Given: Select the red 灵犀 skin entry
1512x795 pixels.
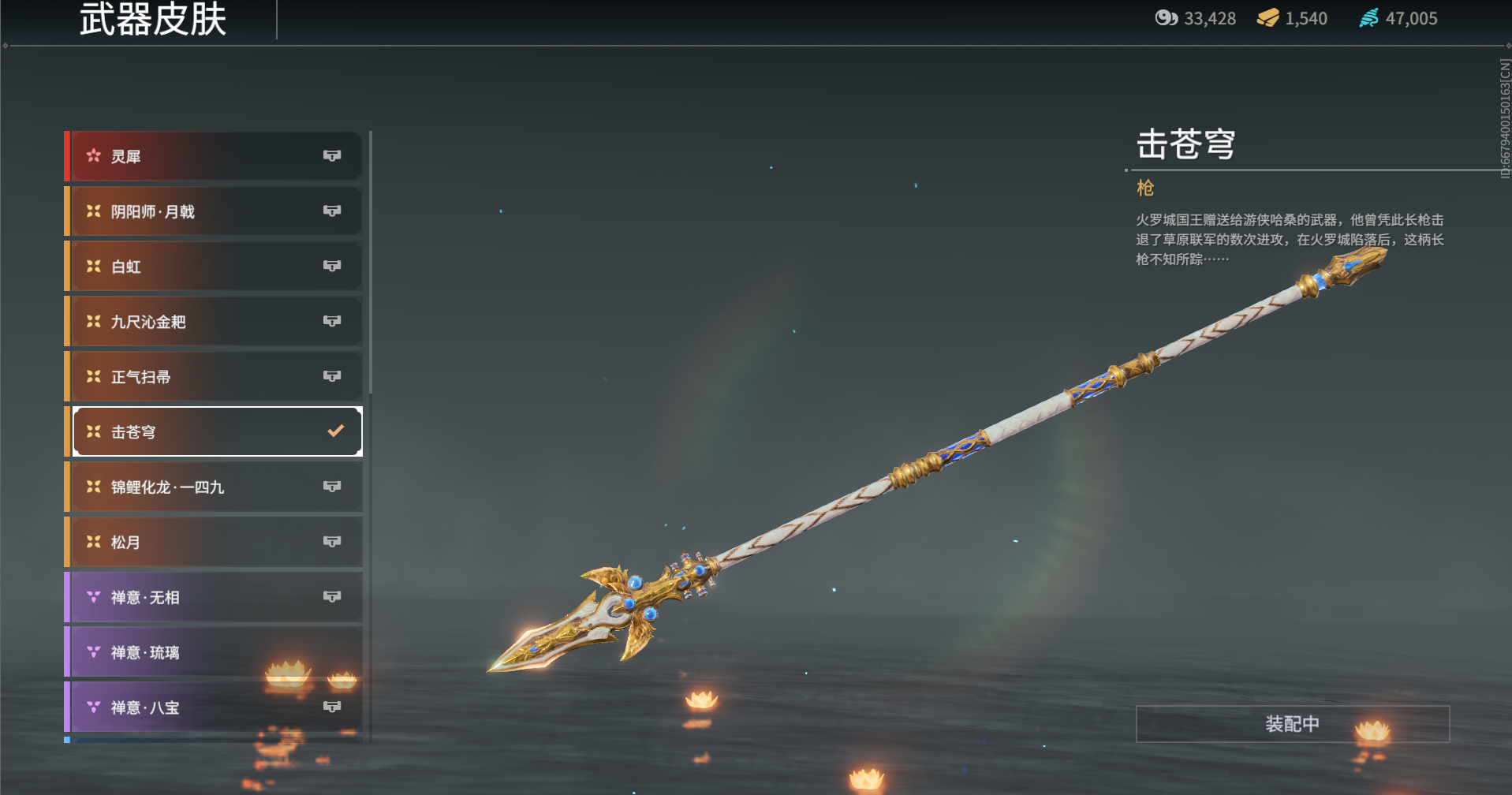Looking at the screenshot, I should tap(214, 156).
